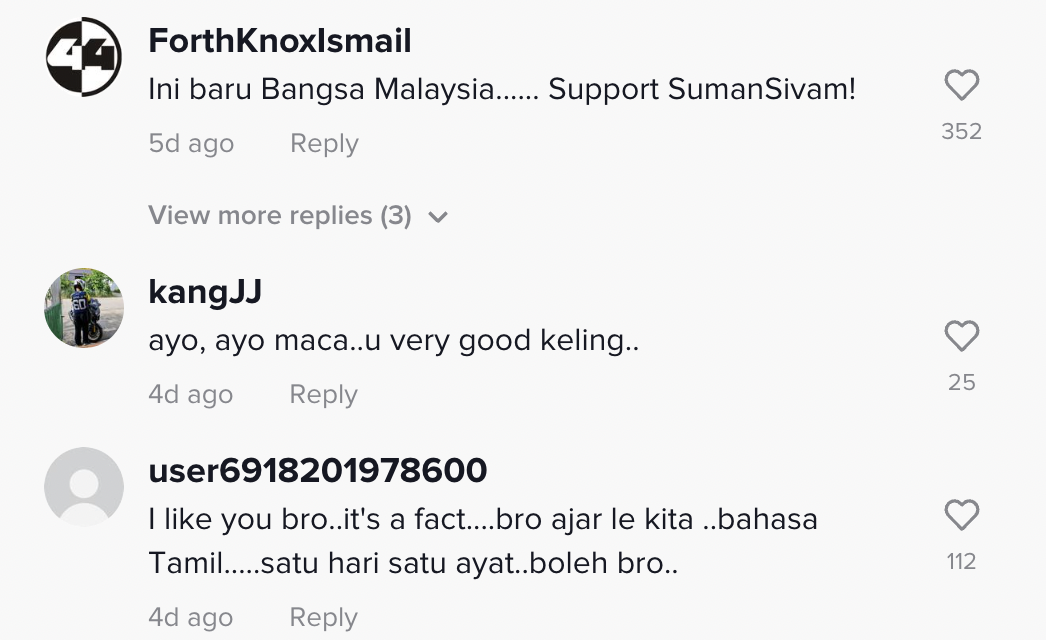The width and height of the screenshot is (1046, 640).
Task: Reply to the Bahasa Tamil comment
Action: point(324,617)
